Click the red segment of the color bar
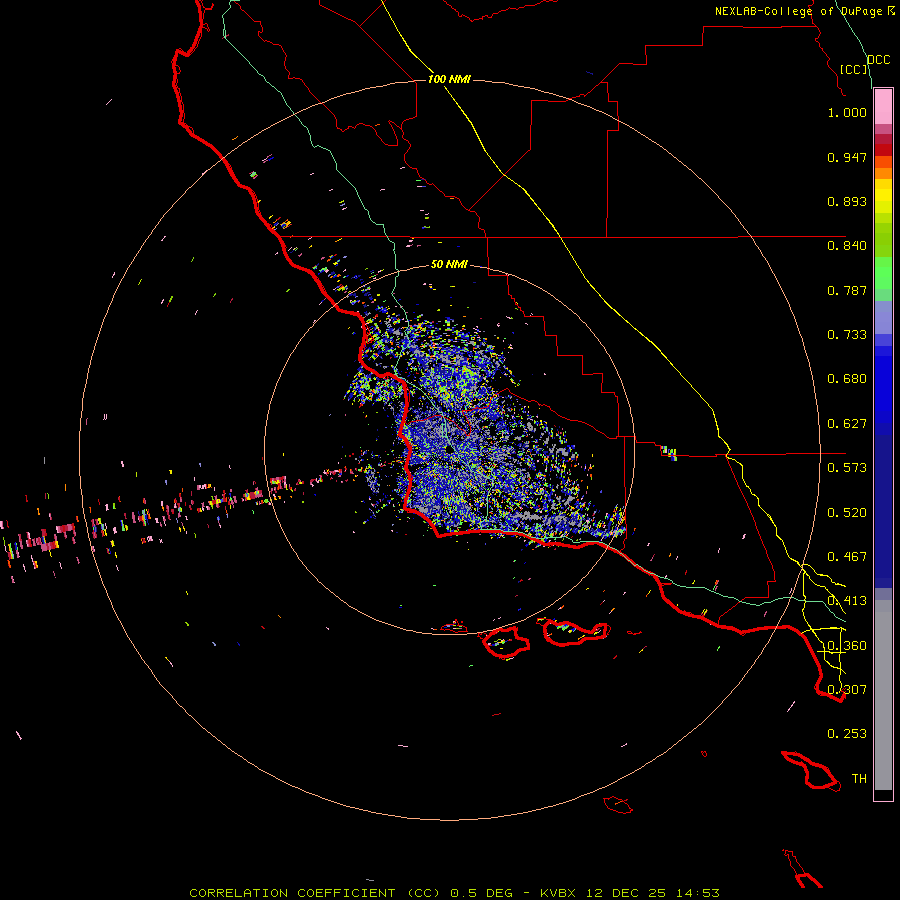The image size is (900, 900). click(x=883, y=150)
